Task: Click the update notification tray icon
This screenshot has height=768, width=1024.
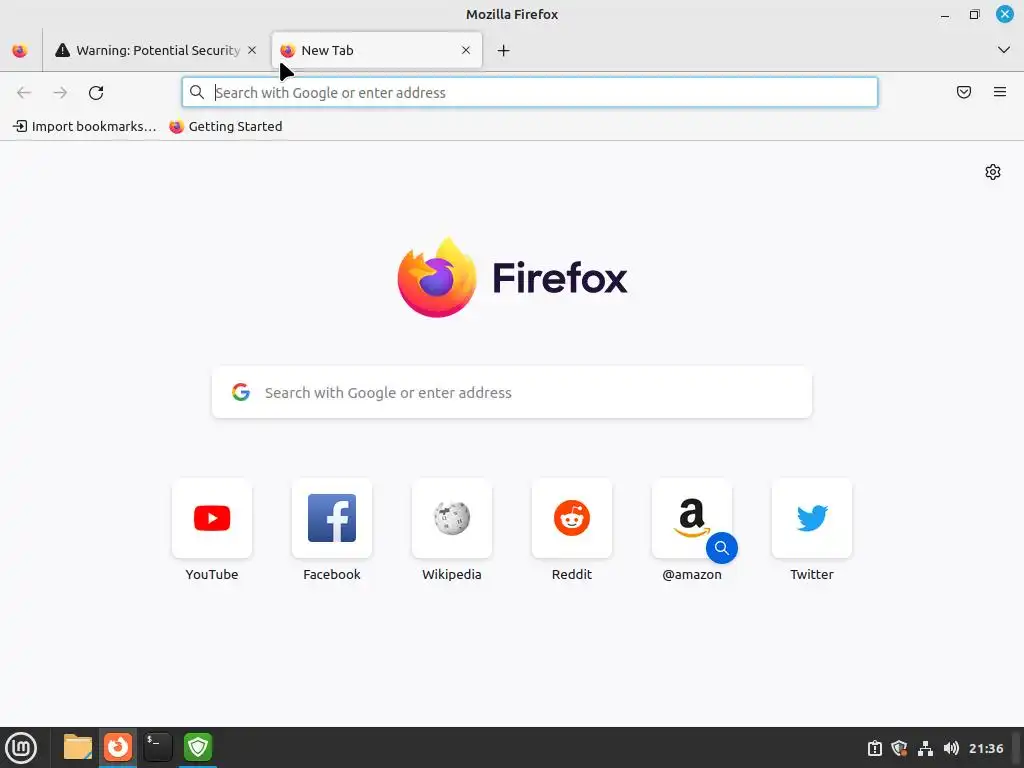Action: [874, 748]
